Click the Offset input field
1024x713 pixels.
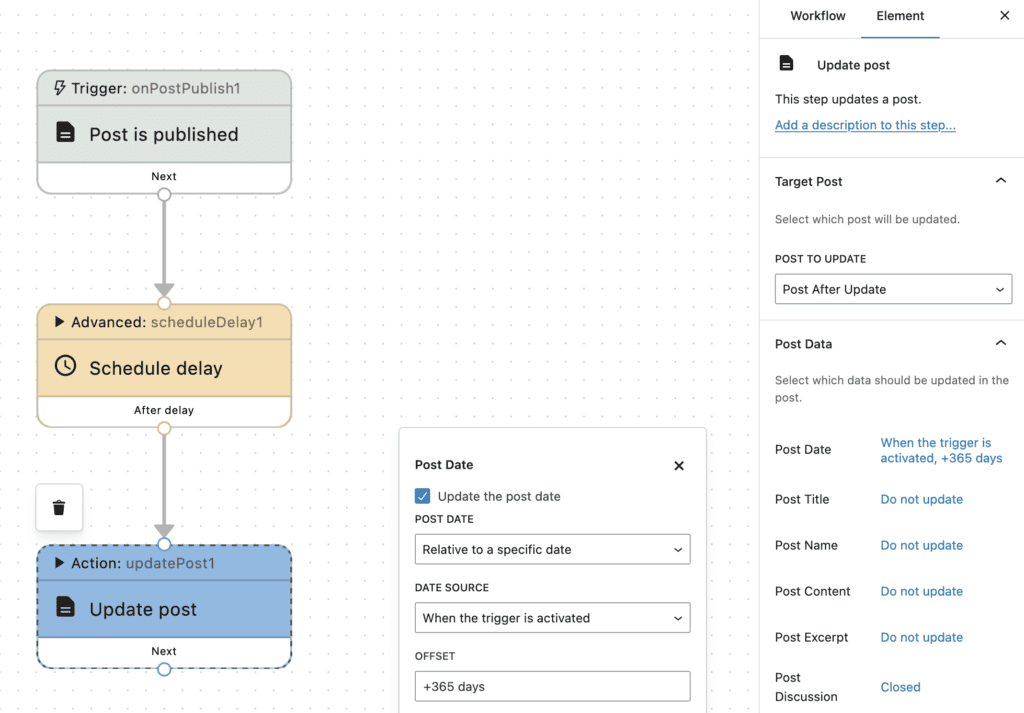552,686
